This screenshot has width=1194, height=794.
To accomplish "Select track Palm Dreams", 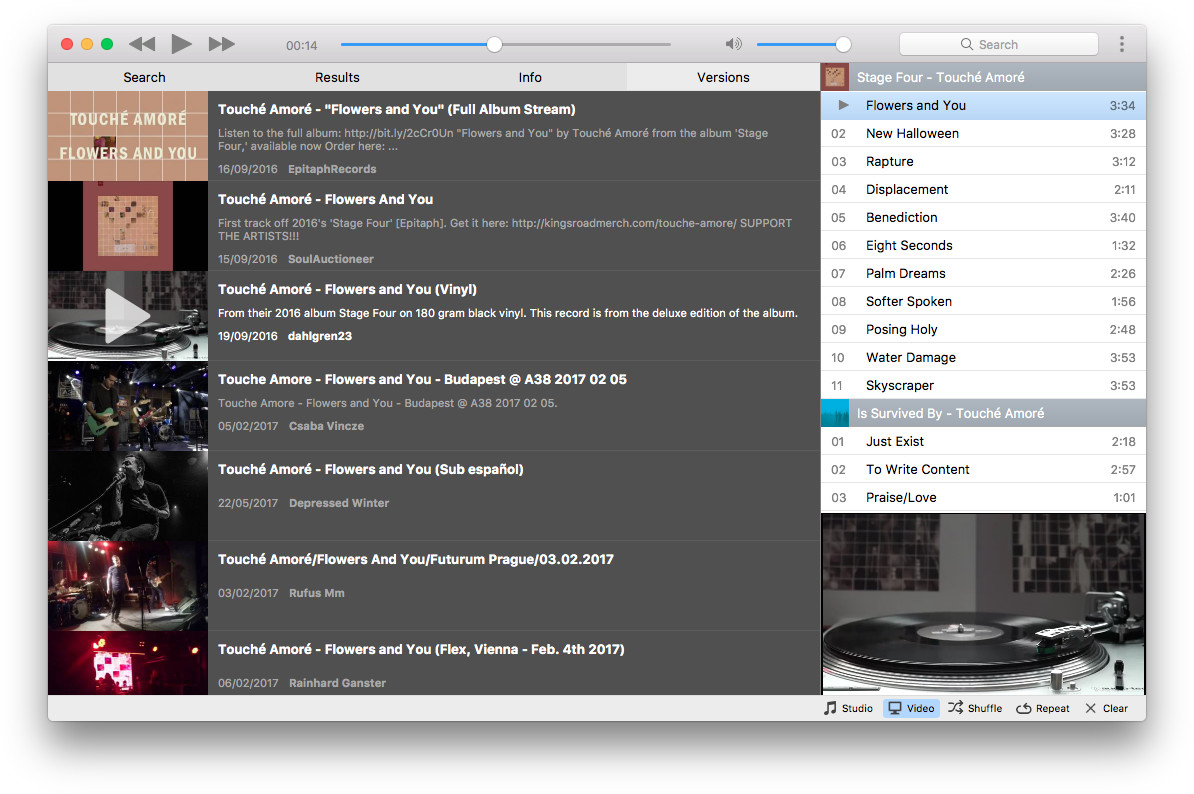I will pyautogui.click(x=983, y=273).
